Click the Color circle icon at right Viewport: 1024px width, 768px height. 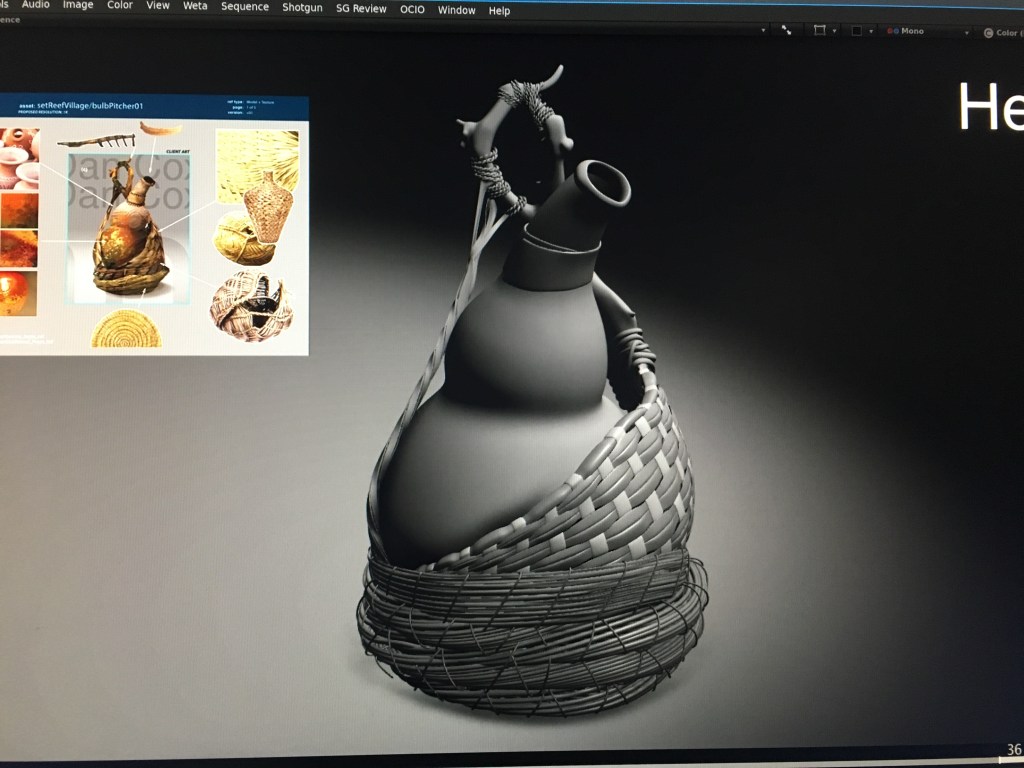[987, 33]
